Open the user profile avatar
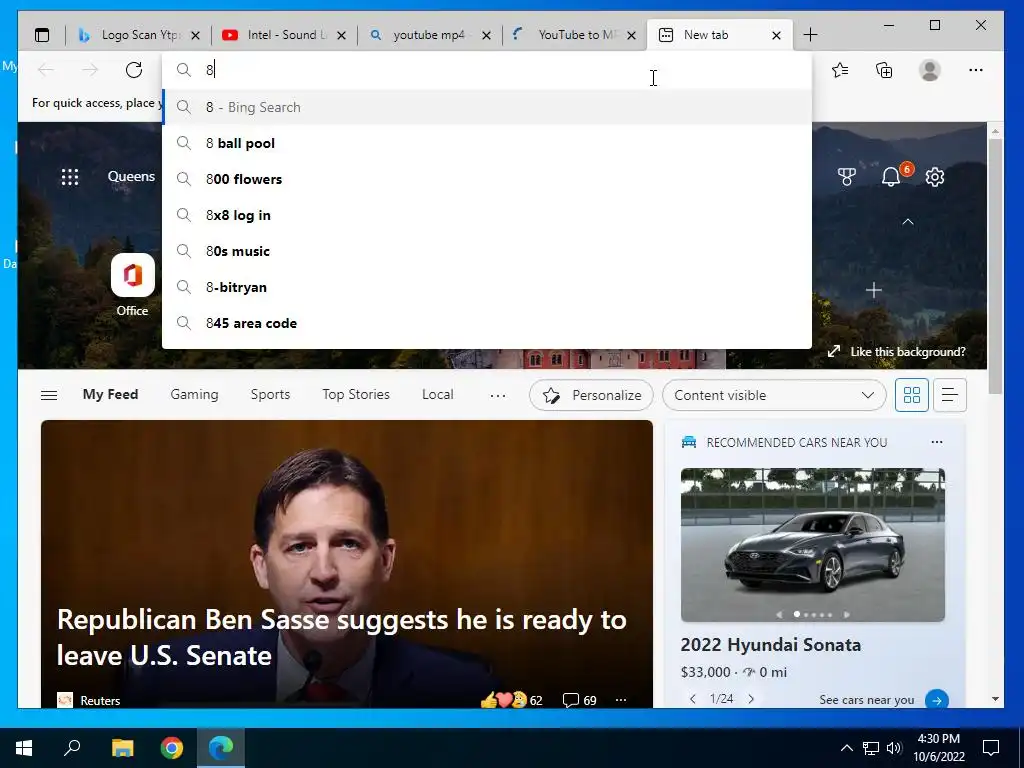This screenshot has height=768, width=1024. pos(929,70)
